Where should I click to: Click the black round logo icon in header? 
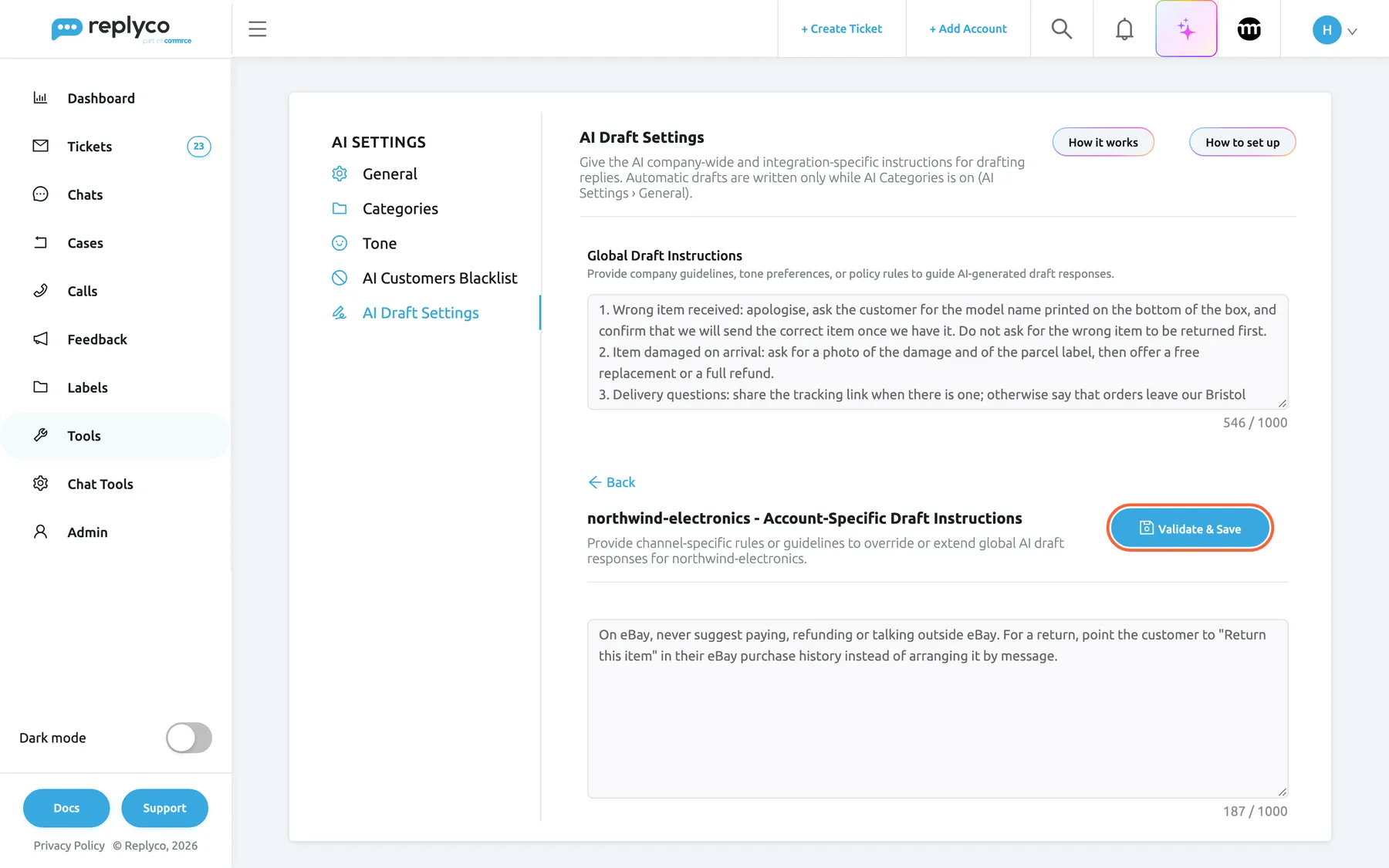pos(1249,29)
